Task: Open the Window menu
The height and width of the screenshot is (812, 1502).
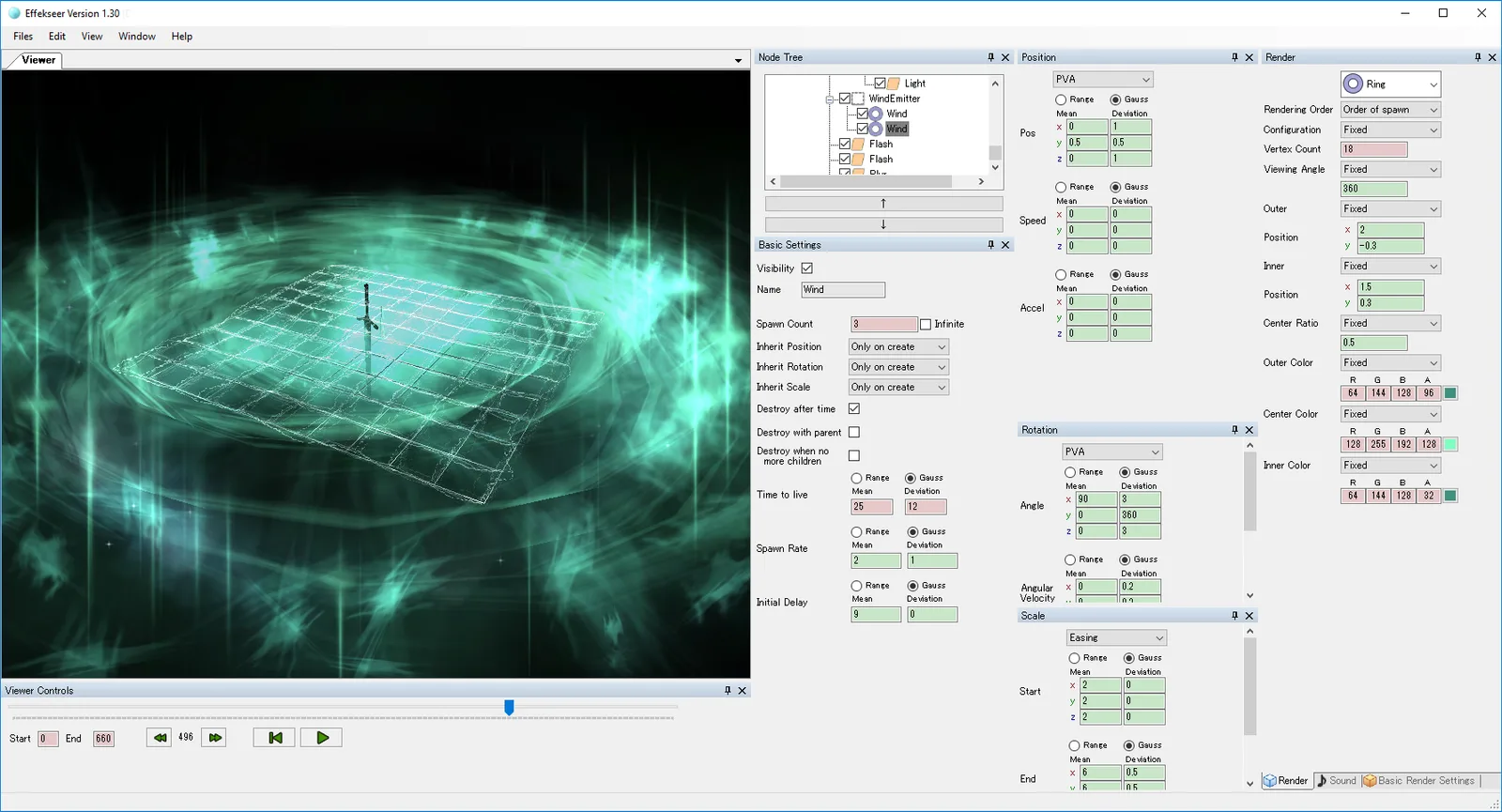Action: (137, 37)
